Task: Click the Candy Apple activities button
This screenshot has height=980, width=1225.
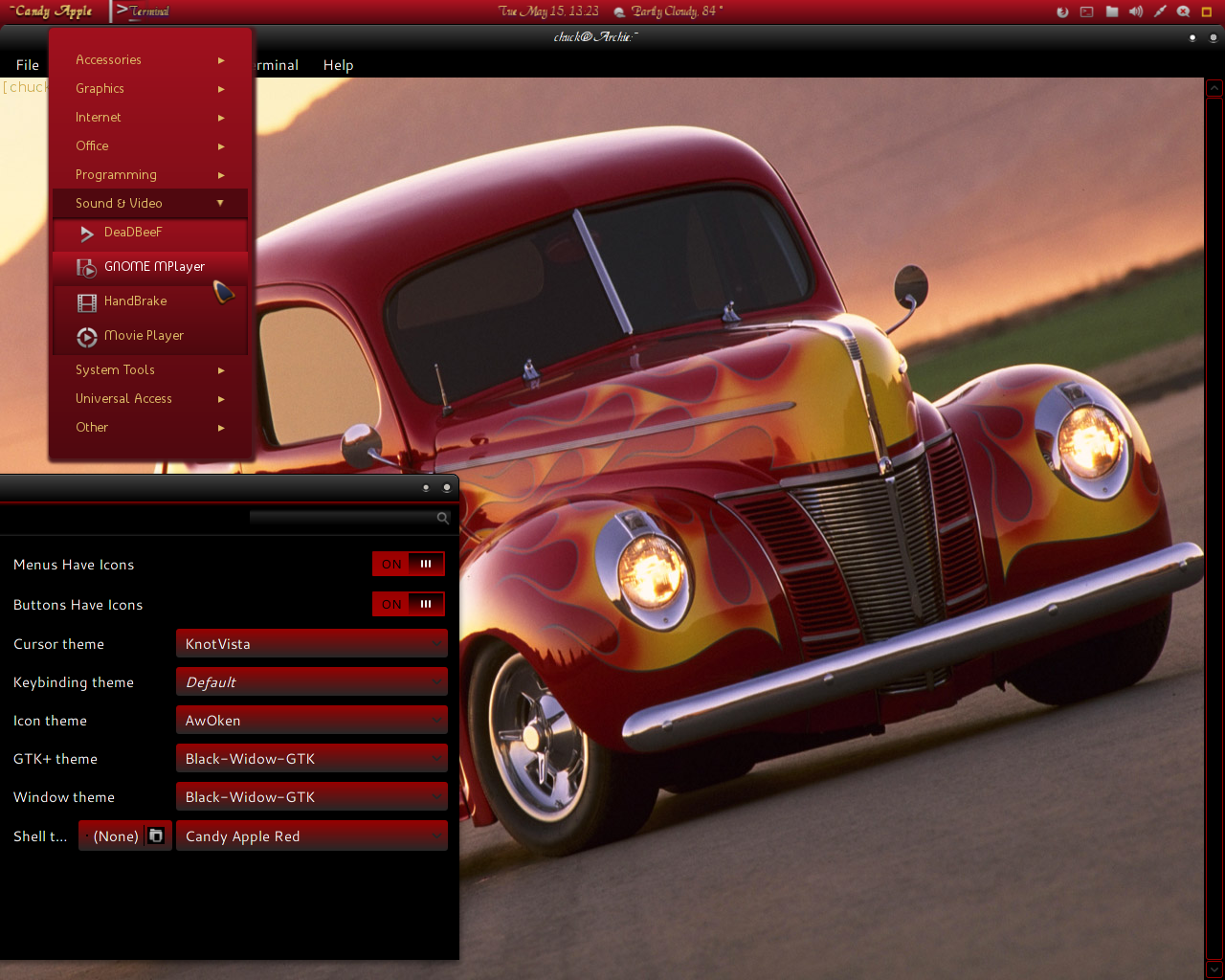Action: pos(53,11)
